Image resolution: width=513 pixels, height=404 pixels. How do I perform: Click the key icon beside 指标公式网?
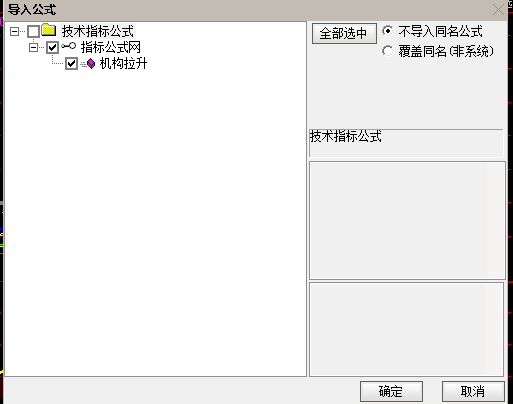pos(69,46)
